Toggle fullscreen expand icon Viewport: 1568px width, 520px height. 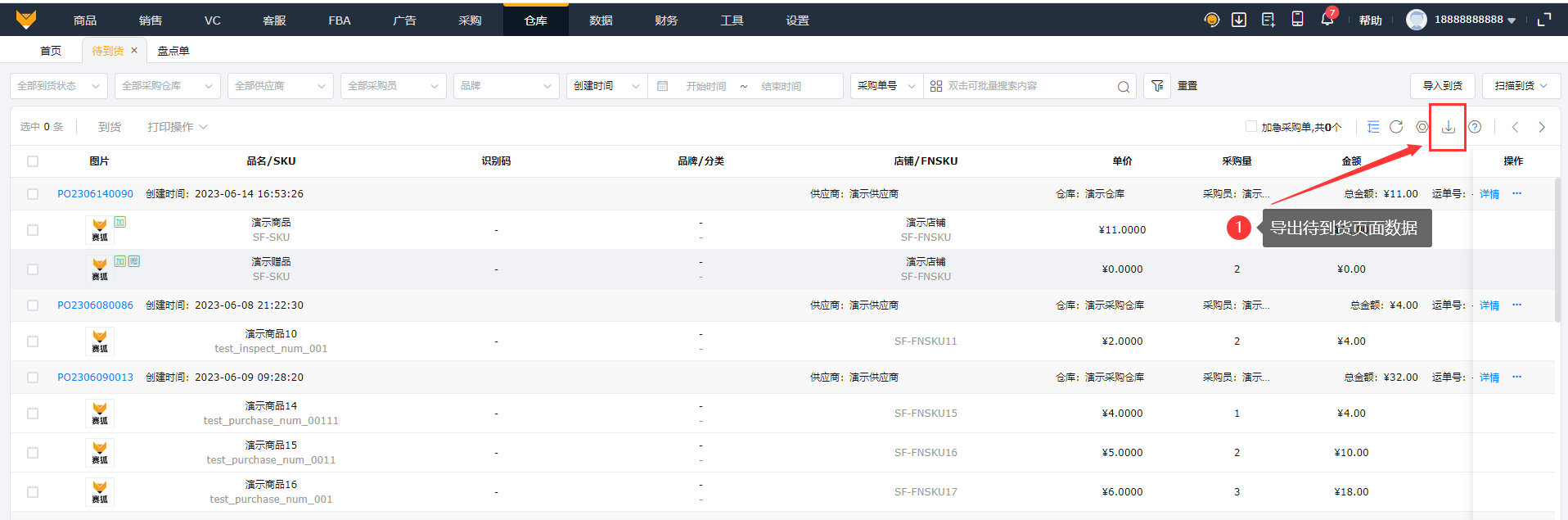point(1544,20)
